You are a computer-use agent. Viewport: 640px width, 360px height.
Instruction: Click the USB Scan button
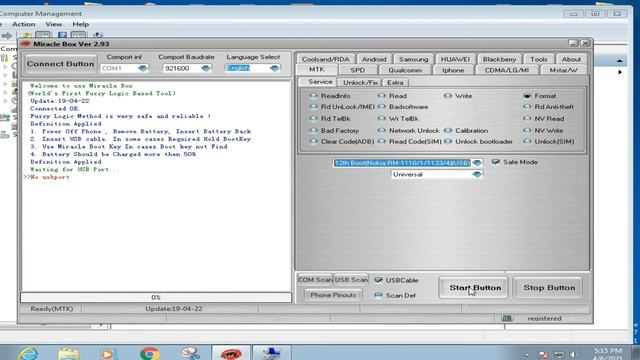pyautogui.click(x=351, y=280)
